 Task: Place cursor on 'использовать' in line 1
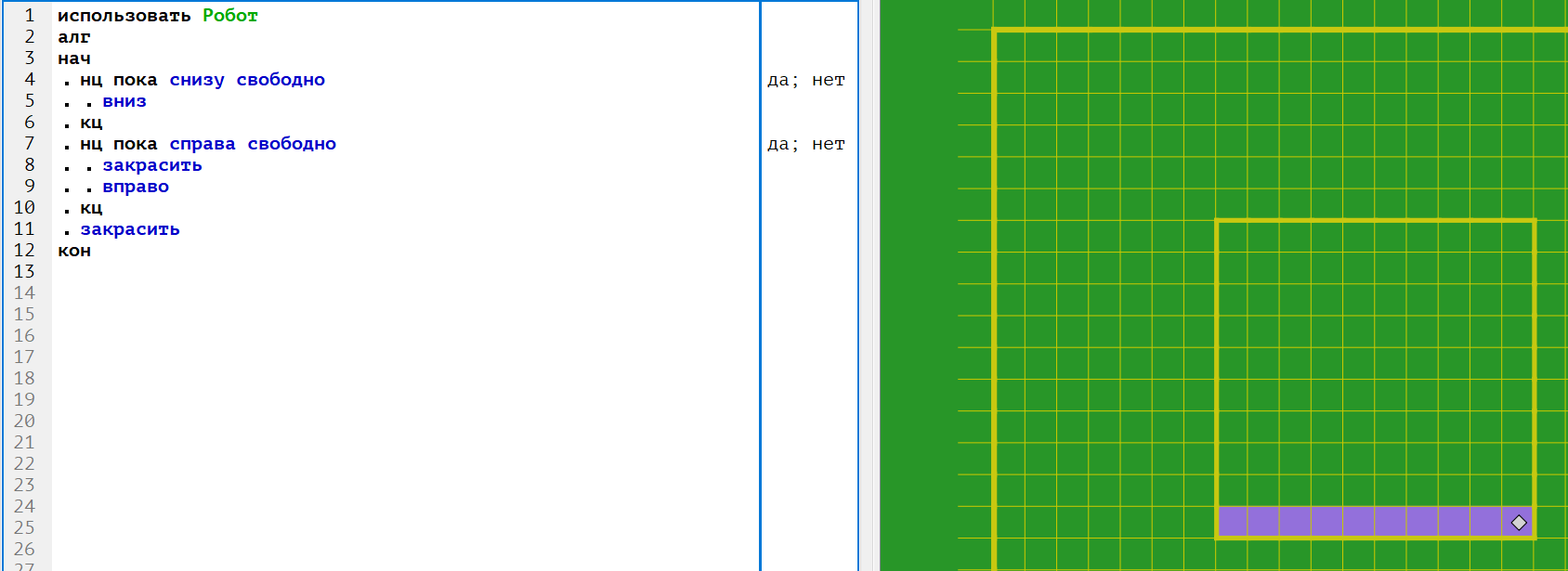(124, 16)
